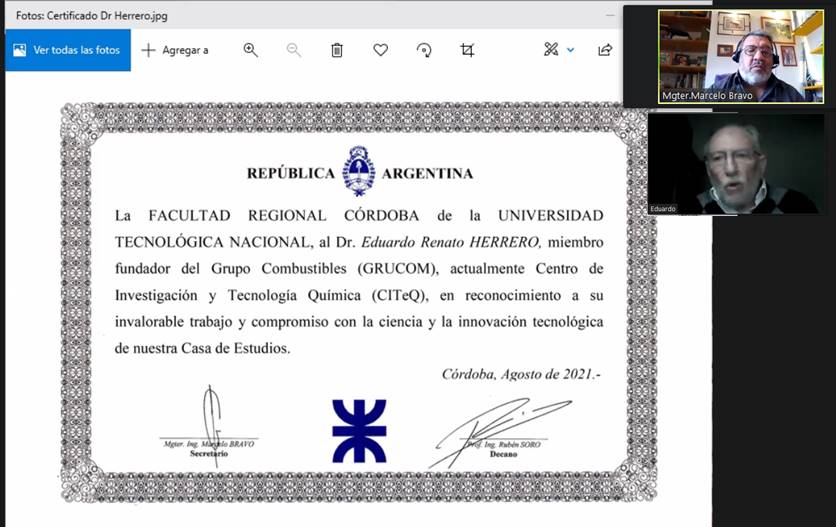The width and height of the screenshot is (836, 527).
Task: Open the edit and create tool icon
Action: point(551,50)
